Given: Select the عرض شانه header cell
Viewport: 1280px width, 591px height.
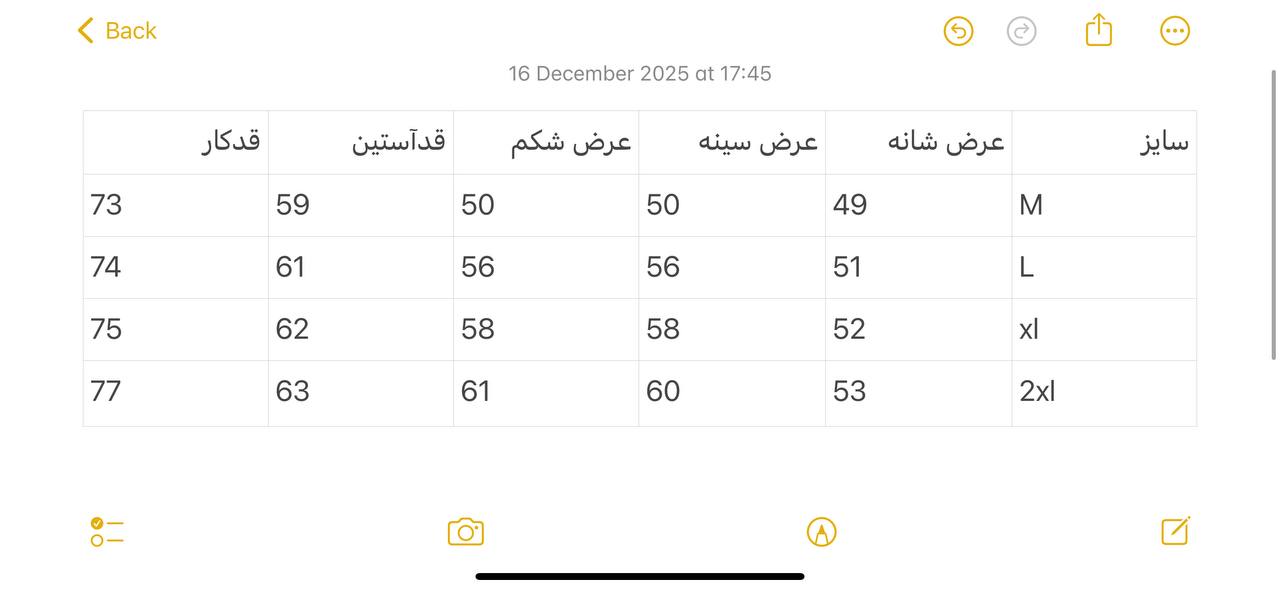Looking at the screenshot, I should point(918,142).
